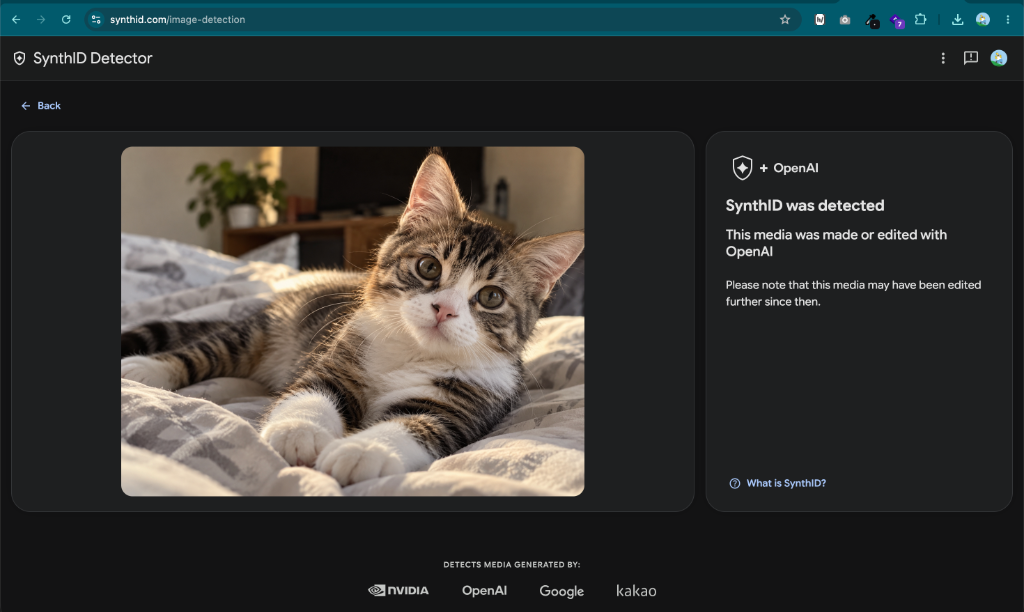Click the camera screenshot extension icon
This screenshot has width=1024, height=612.
pos(844,20)
